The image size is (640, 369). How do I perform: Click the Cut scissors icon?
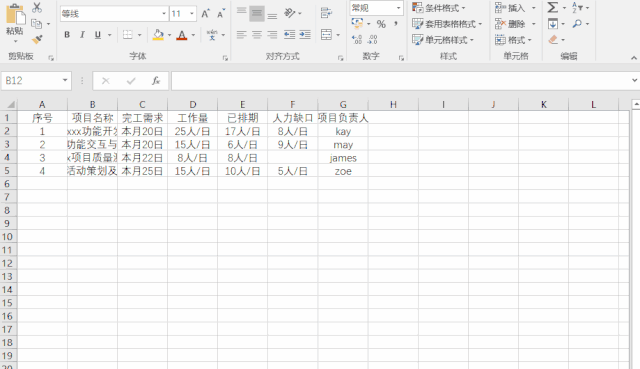(x=37, y=7)
